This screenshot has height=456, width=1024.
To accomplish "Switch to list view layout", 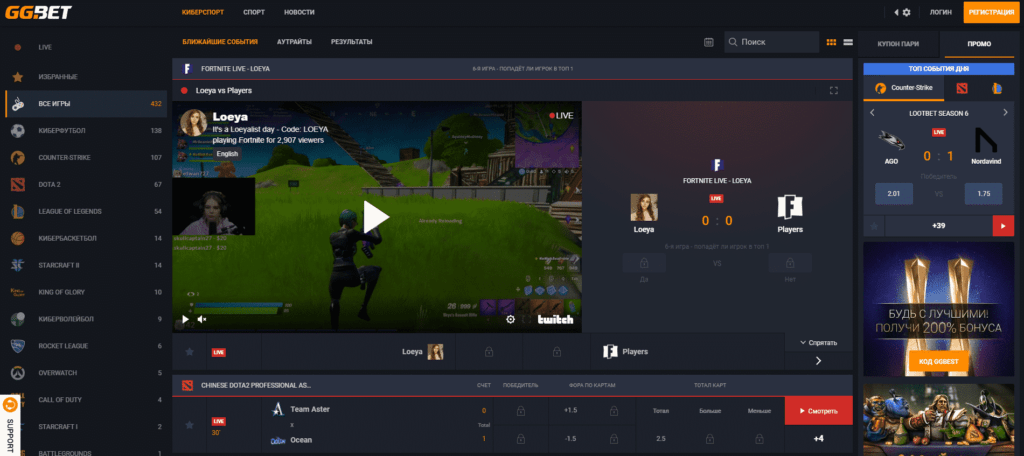I will tap(848, 42).
